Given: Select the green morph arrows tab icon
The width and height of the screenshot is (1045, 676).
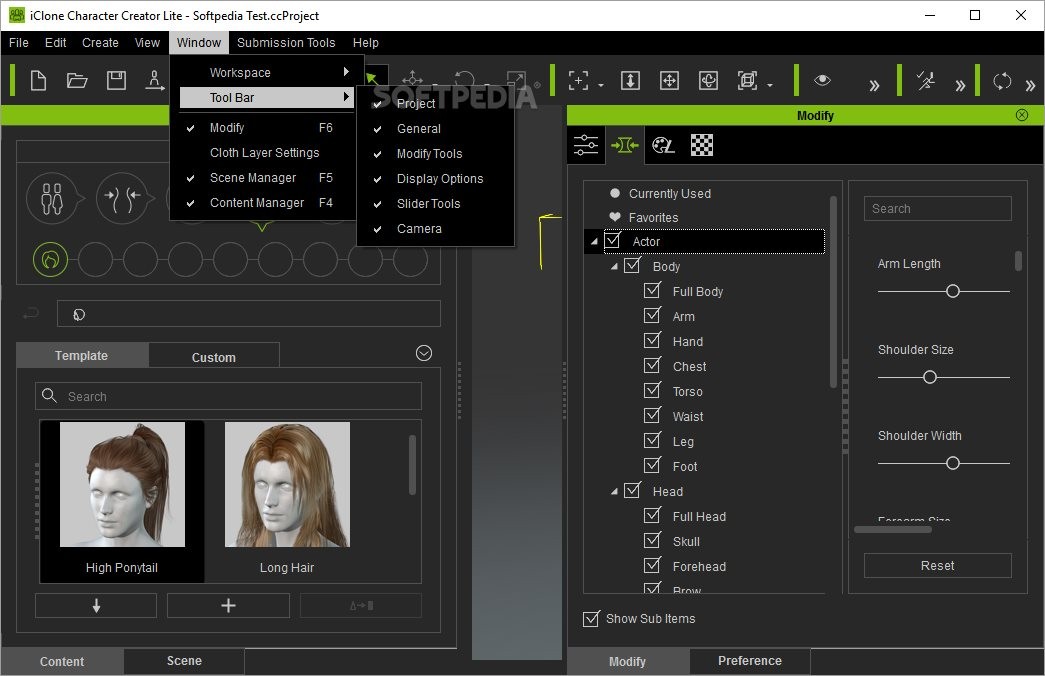Looking at the screenshot, I should pos(624,145).
